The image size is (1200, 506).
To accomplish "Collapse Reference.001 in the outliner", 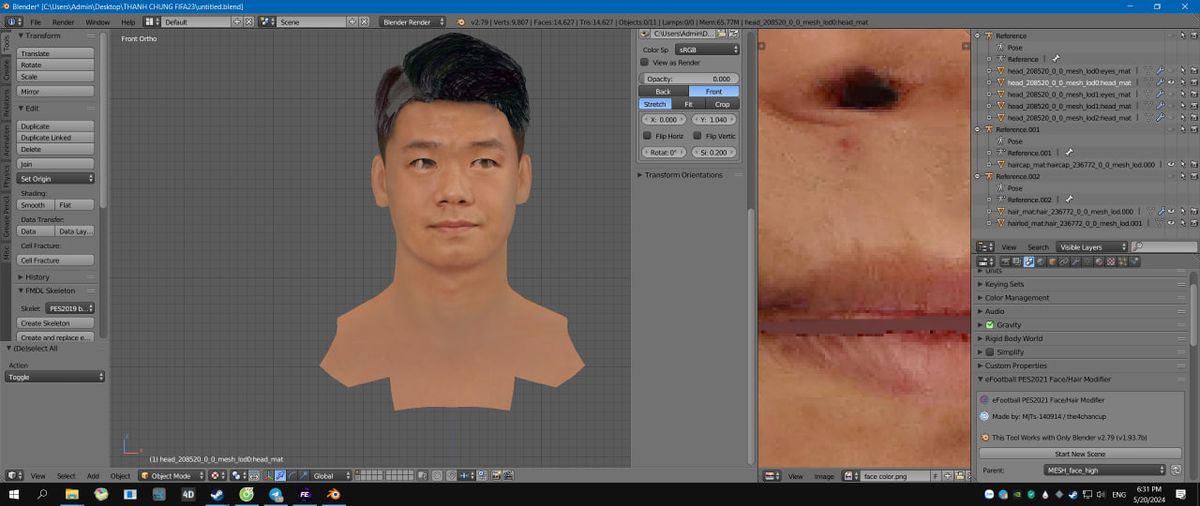I will 978,129.
